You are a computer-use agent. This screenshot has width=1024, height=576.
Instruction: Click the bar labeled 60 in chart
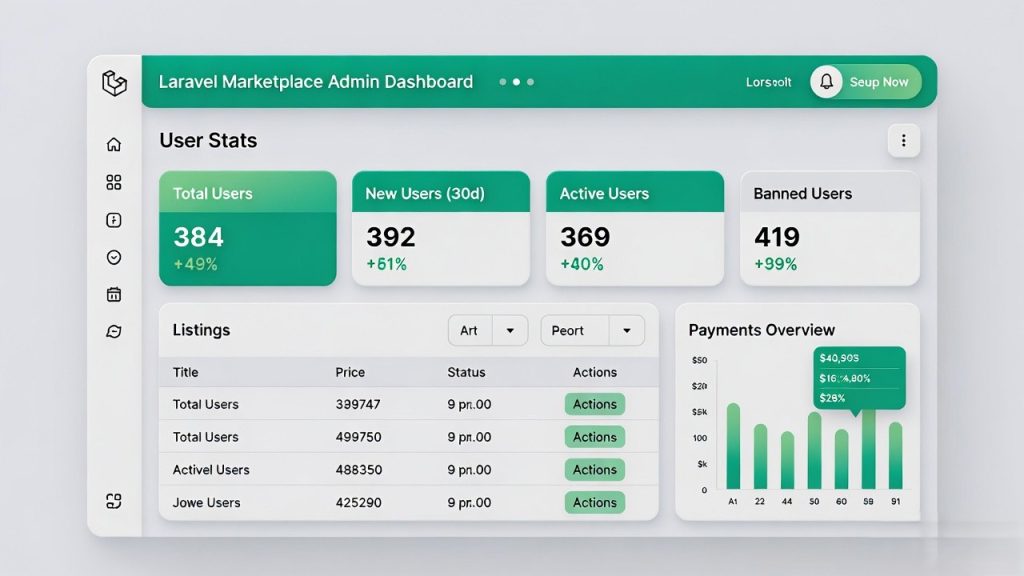(842, 459)
